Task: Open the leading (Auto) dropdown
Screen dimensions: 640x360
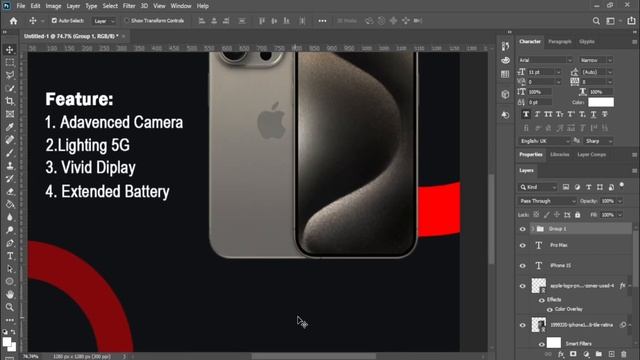Action: tap(597, 72)
